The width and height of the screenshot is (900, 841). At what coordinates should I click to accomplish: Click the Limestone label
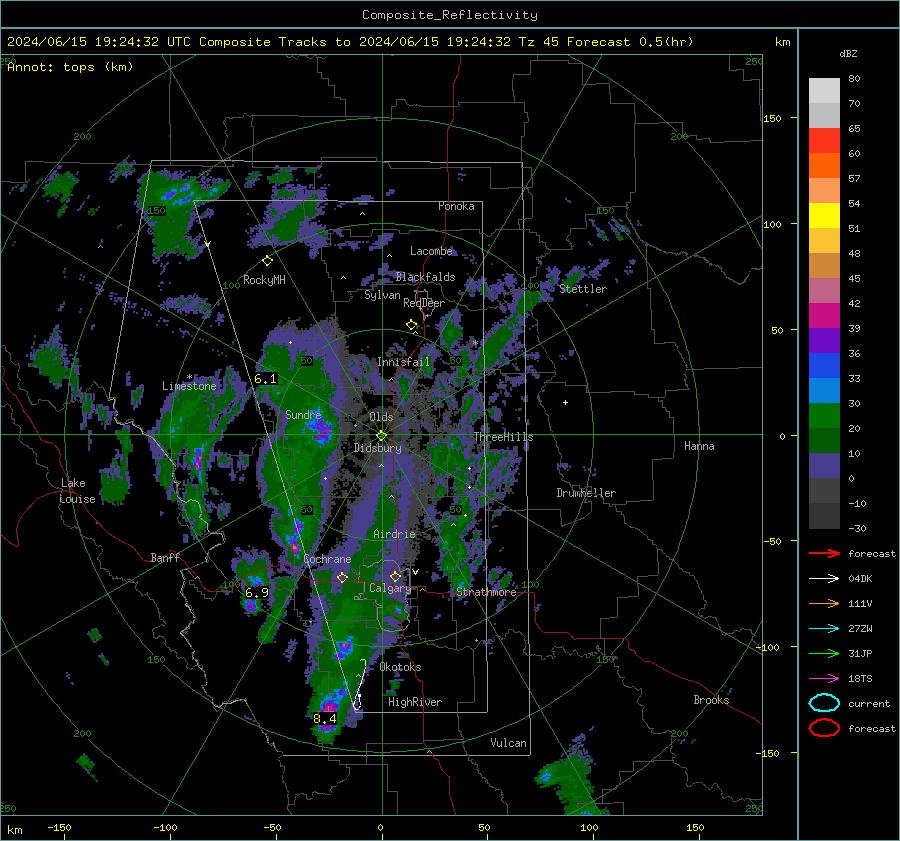(x=189, y=386)
